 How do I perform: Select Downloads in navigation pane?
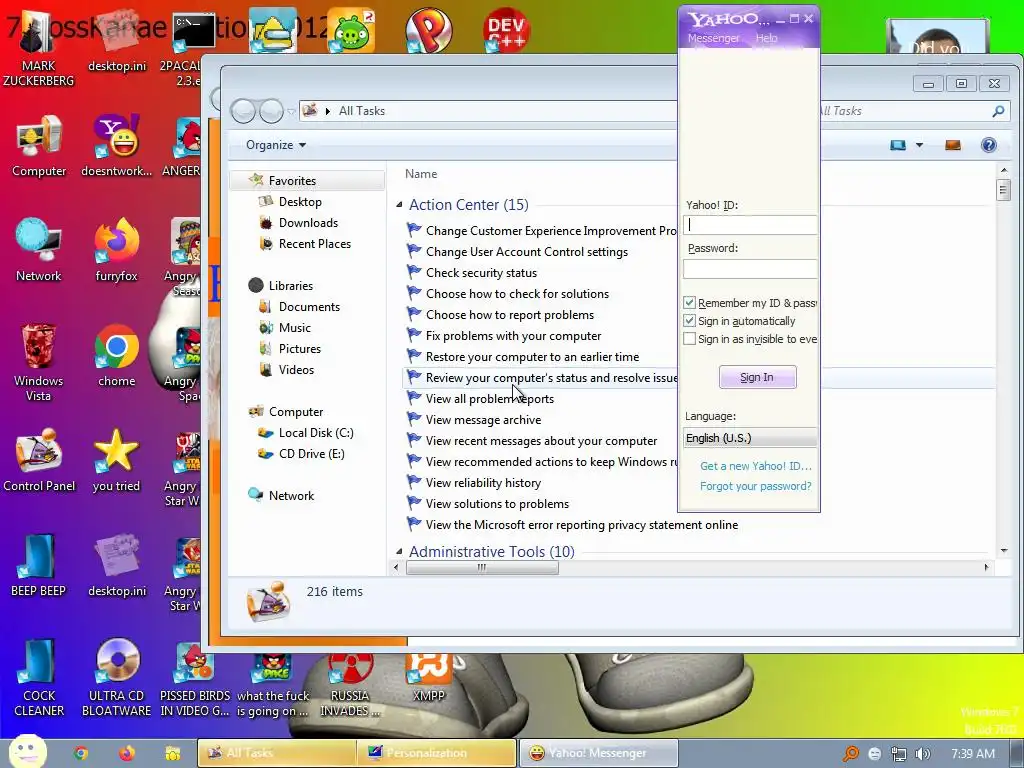[308, 223]
